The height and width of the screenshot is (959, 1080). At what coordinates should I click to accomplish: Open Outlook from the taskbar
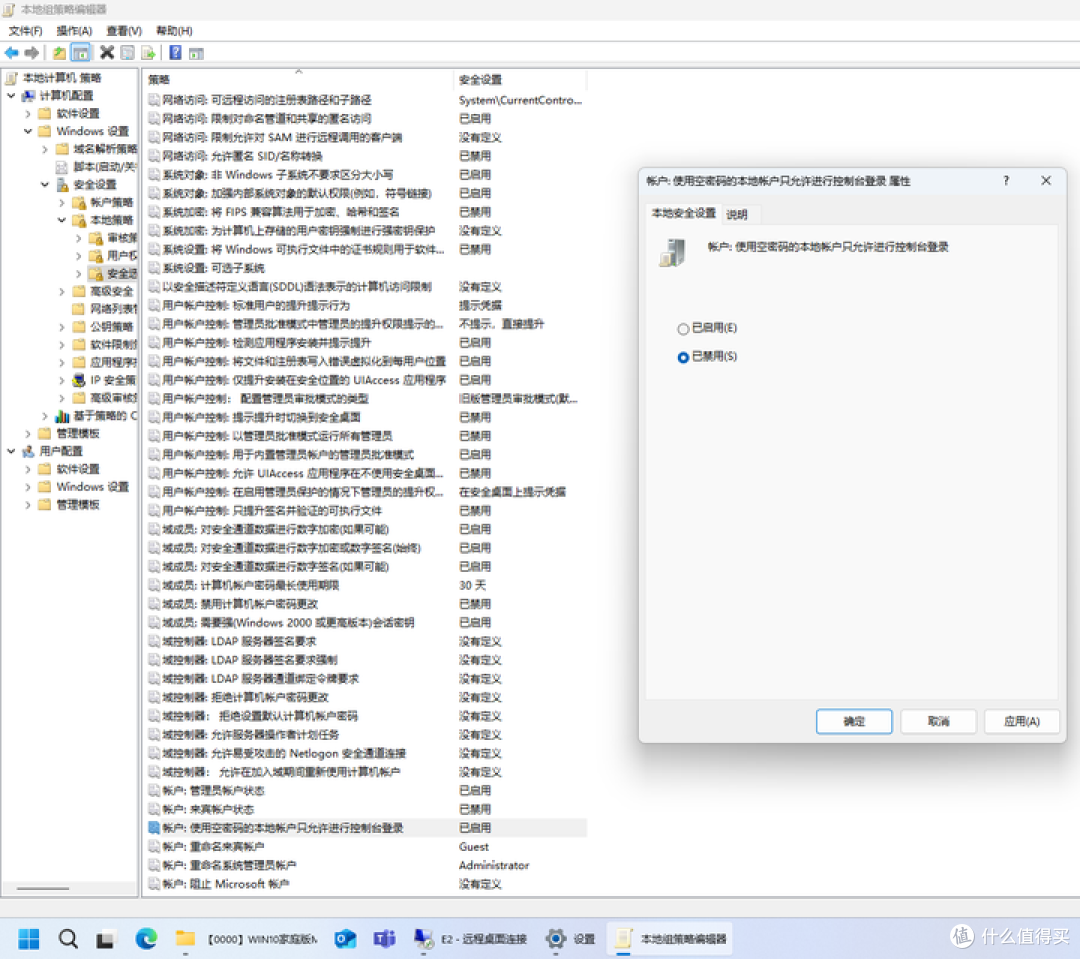click(345, 938)
